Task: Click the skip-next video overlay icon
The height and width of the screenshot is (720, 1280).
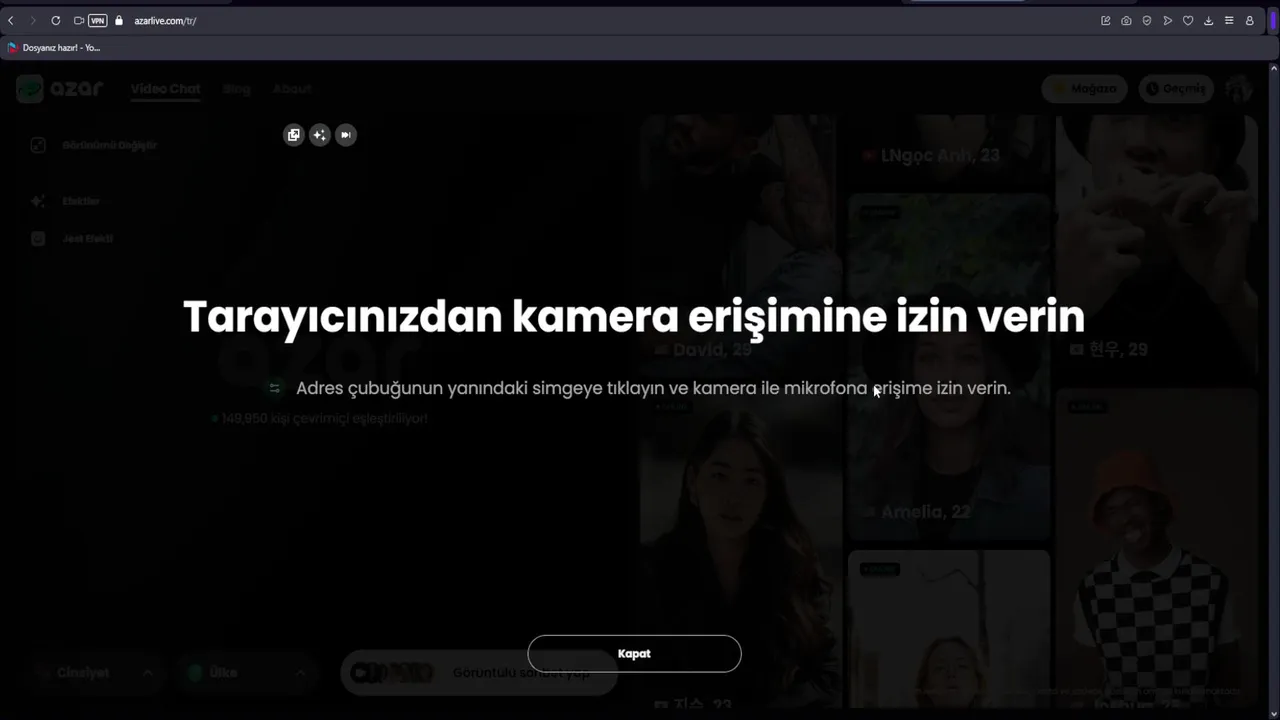Action: pos(345,135)
